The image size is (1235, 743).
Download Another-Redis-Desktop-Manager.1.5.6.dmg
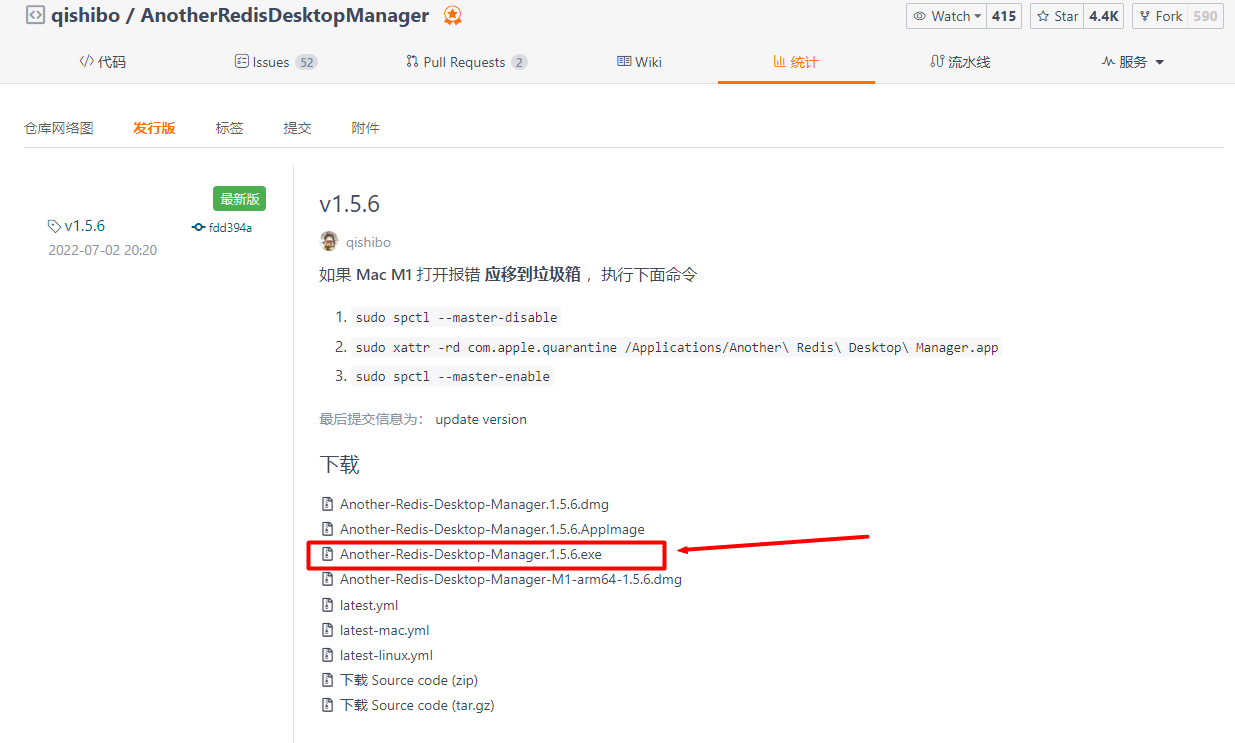pyautogui.click(x=474, y=504)
